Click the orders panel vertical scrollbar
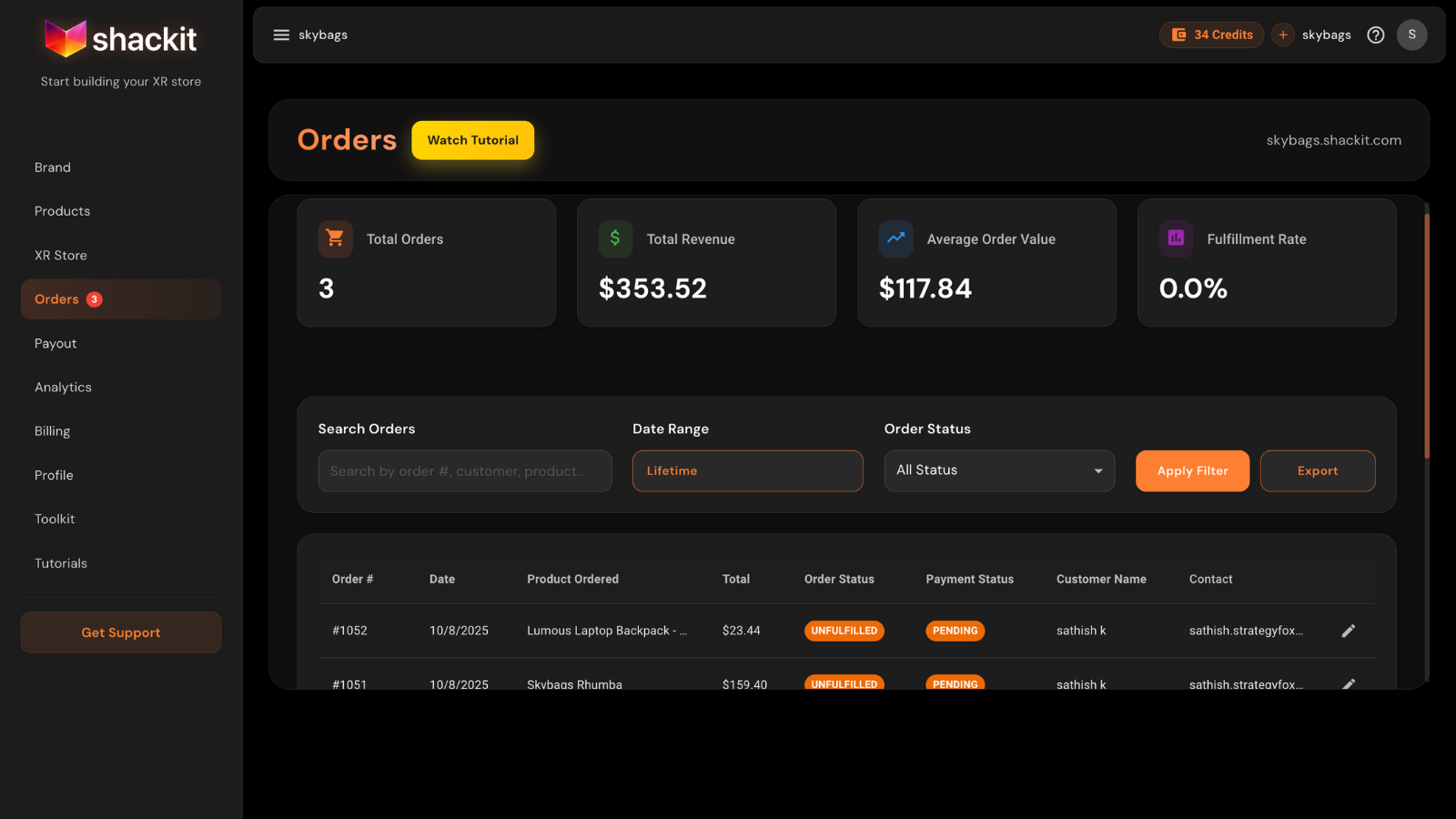The image size is (1456, 819). [1426, 337]
